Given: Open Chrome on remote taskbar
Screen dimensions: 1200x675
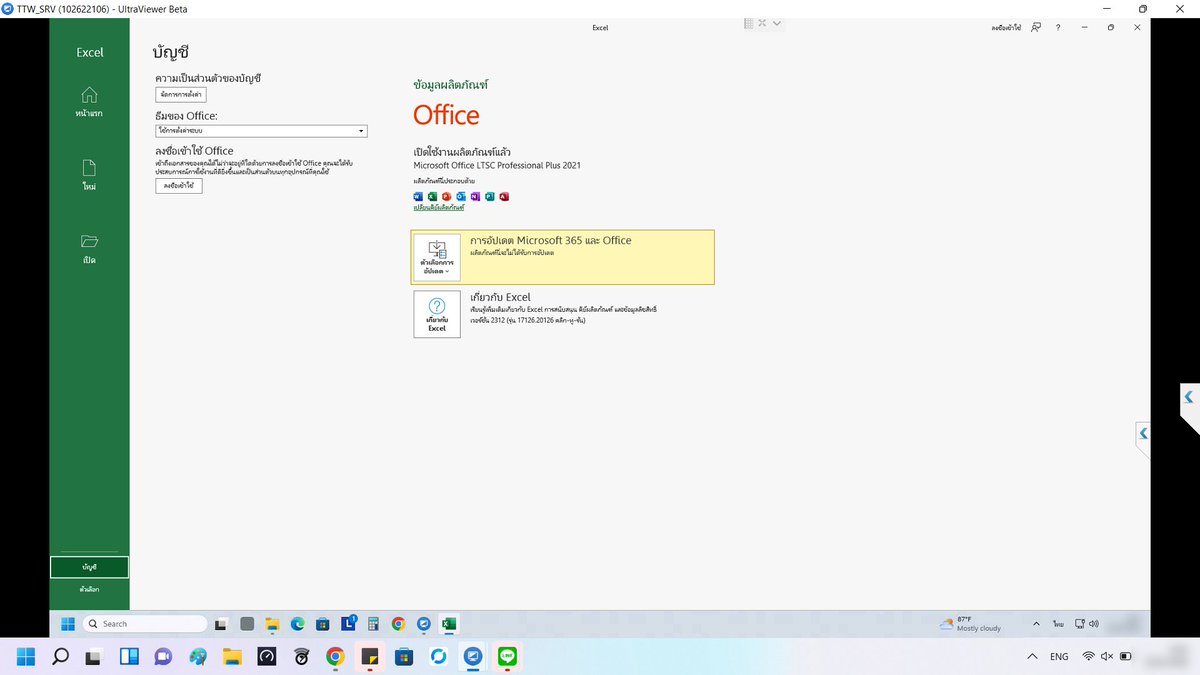Looking at the screenshot, I should (398, 624).
